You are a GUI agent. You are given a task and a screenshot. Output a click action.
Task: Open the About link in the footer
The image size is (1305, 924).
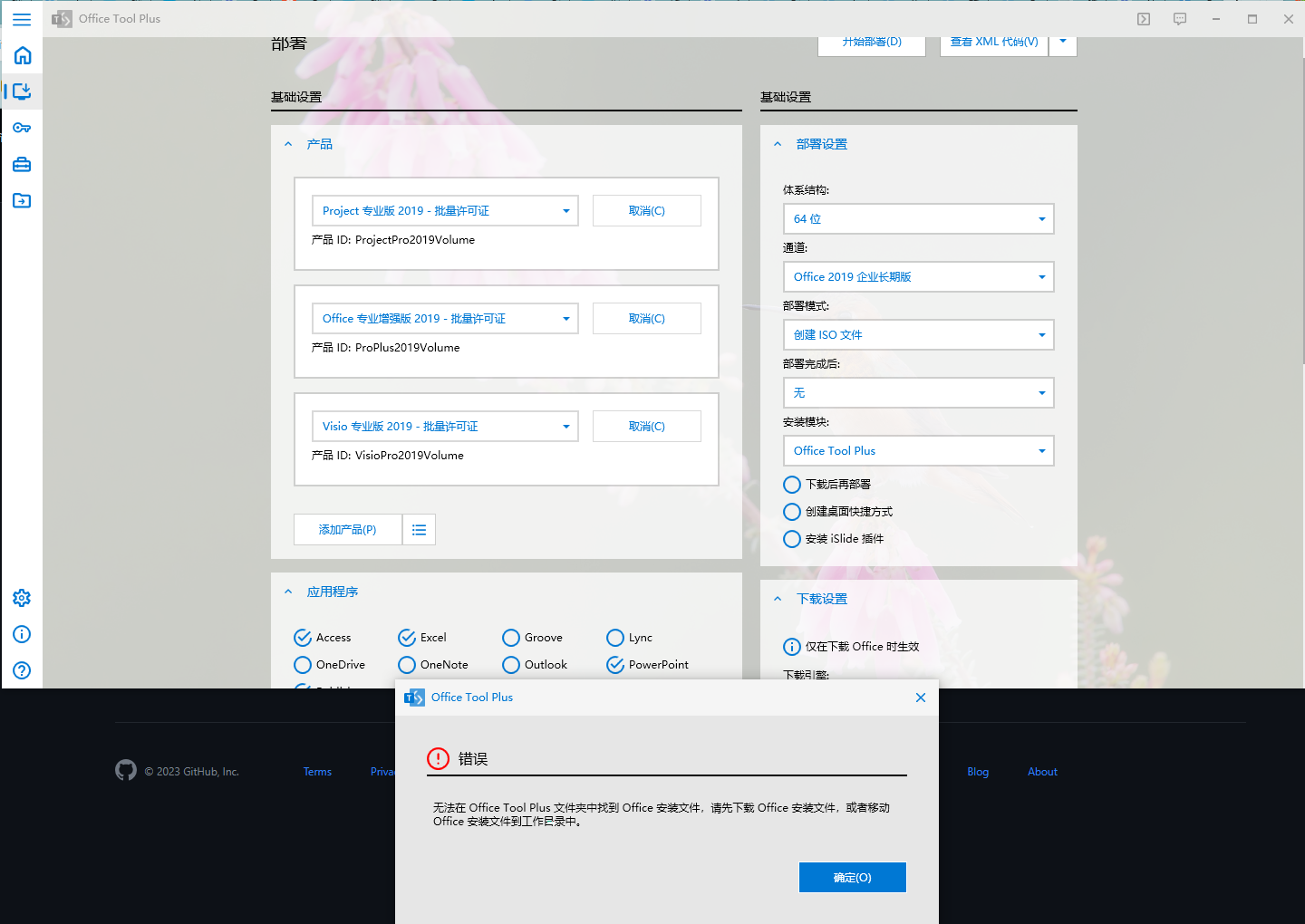[1042, 771]
